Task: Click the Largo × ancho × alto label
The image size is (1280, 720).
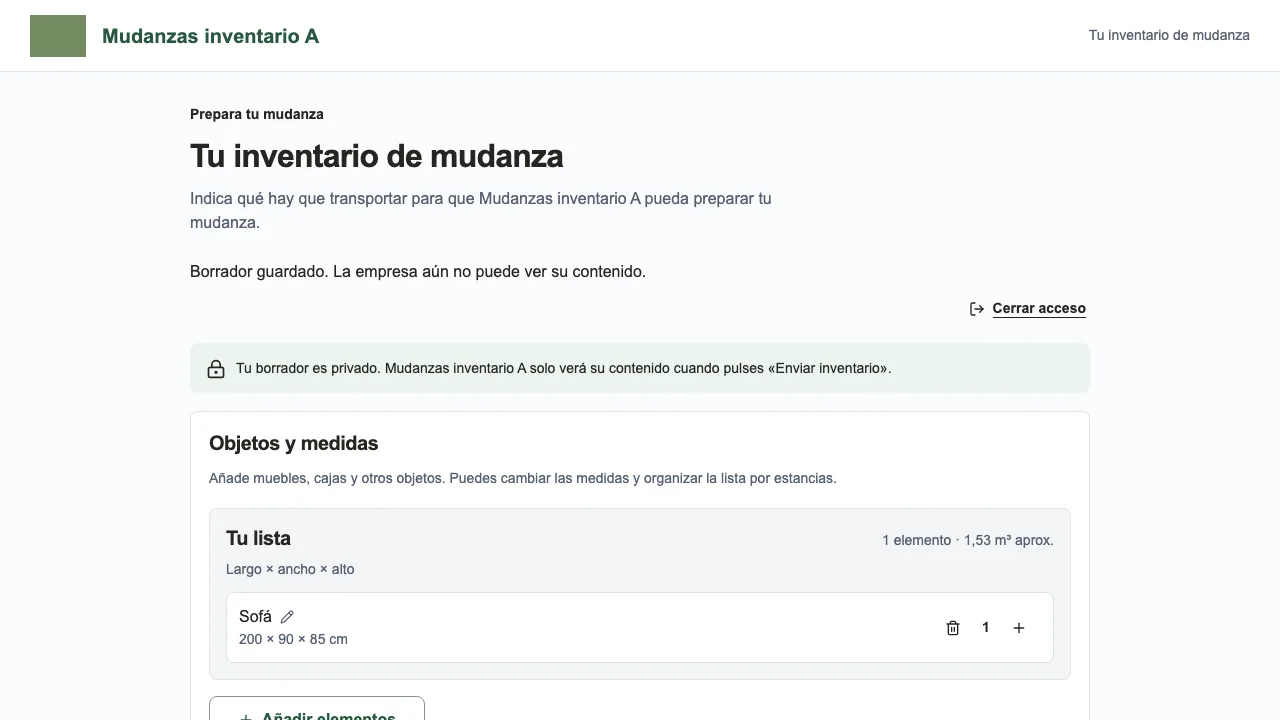Action: [x=290, y=569]
